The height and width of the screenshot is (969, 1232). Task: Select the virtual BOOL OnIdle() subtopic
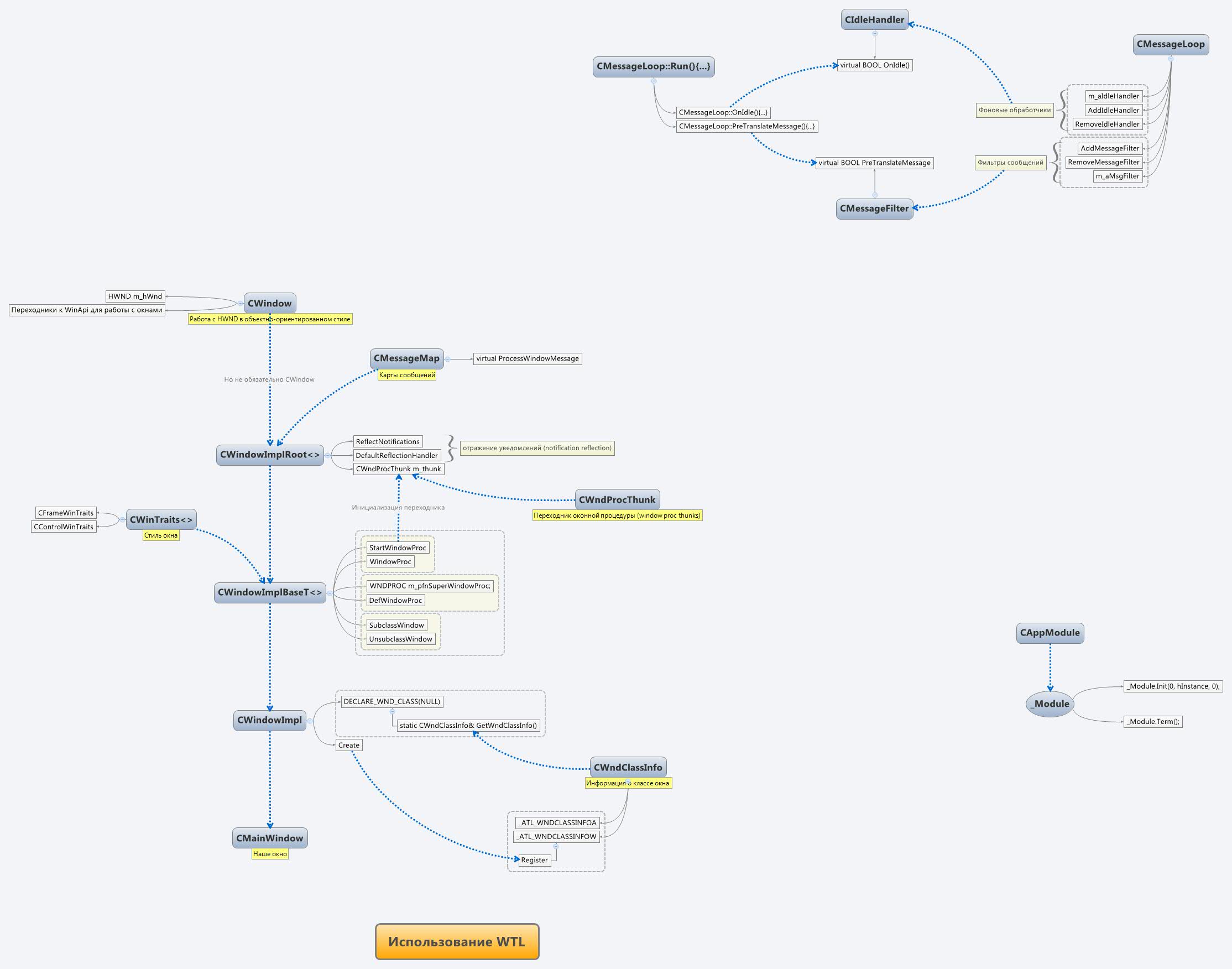pos(875,65)
